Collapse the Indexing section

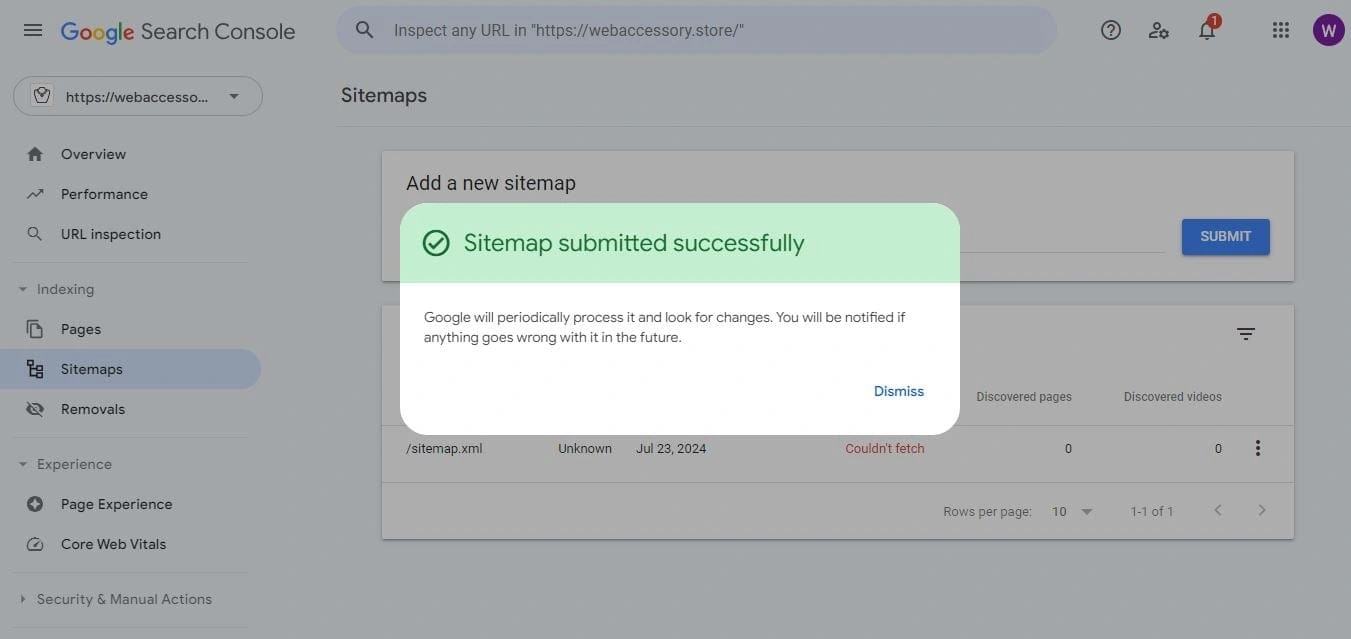pos(23,289)
